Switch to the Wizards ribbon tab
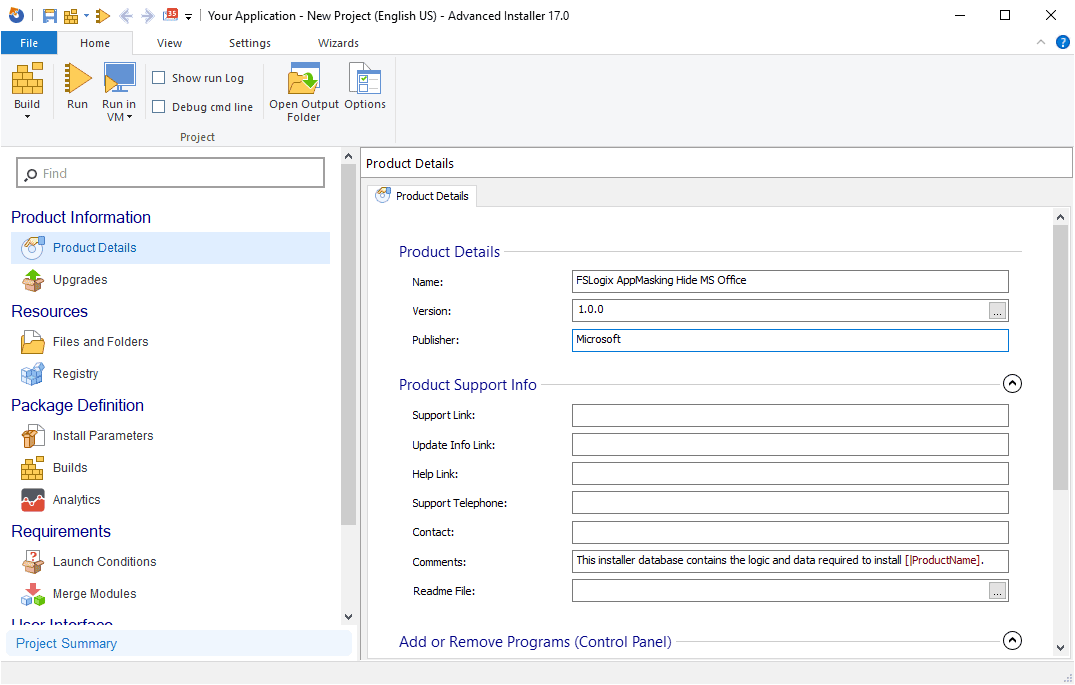The image size is (1075, 685). click(x=338, y=43)
